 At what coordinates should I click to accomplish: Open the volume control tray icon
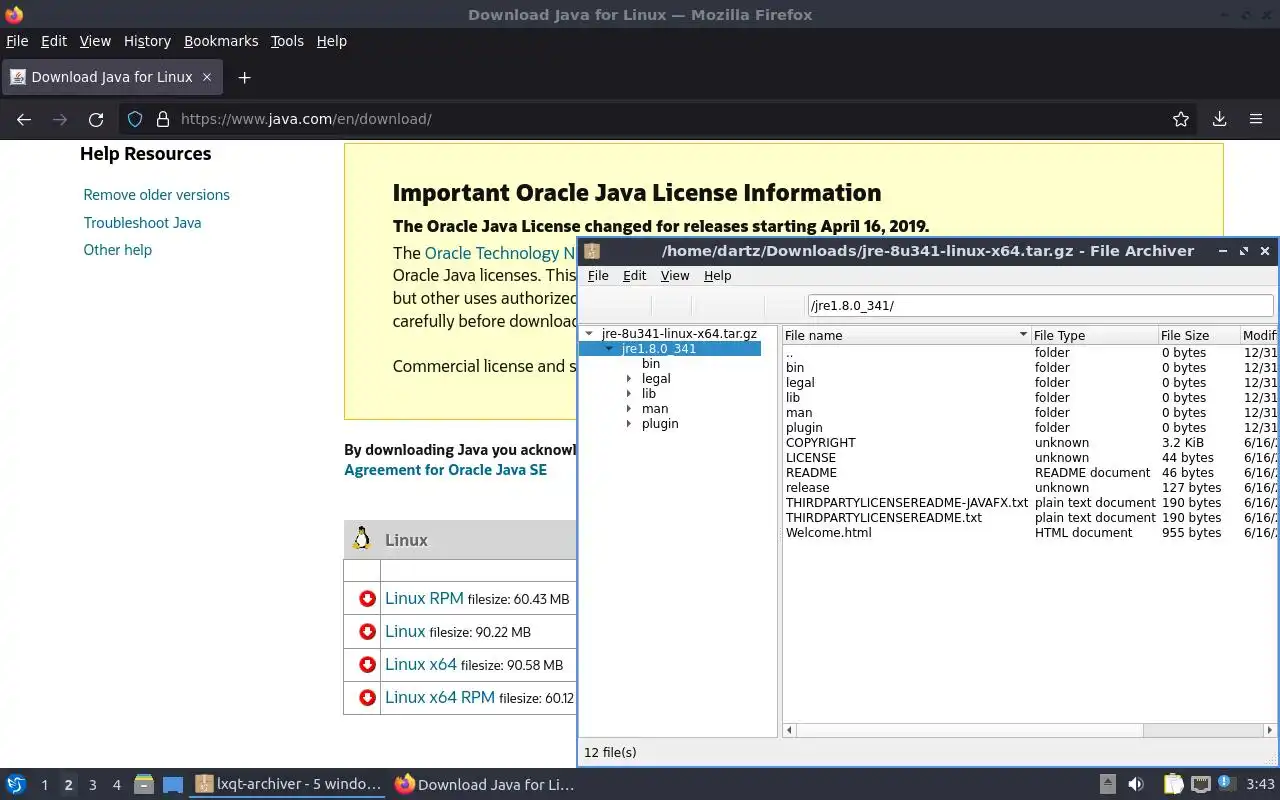click(x=1136, y=785)
